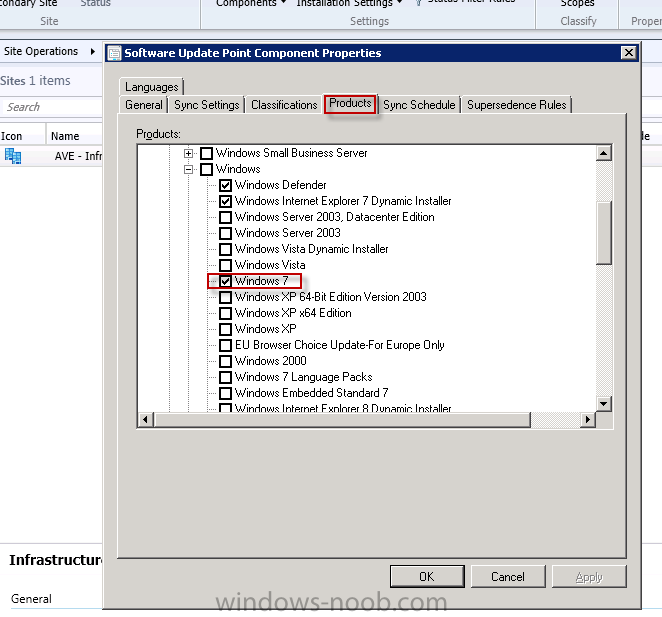This screenshot has width=662, height=617.
Task: Go to the Sync Schedule tab
Action: pos(419,105)
